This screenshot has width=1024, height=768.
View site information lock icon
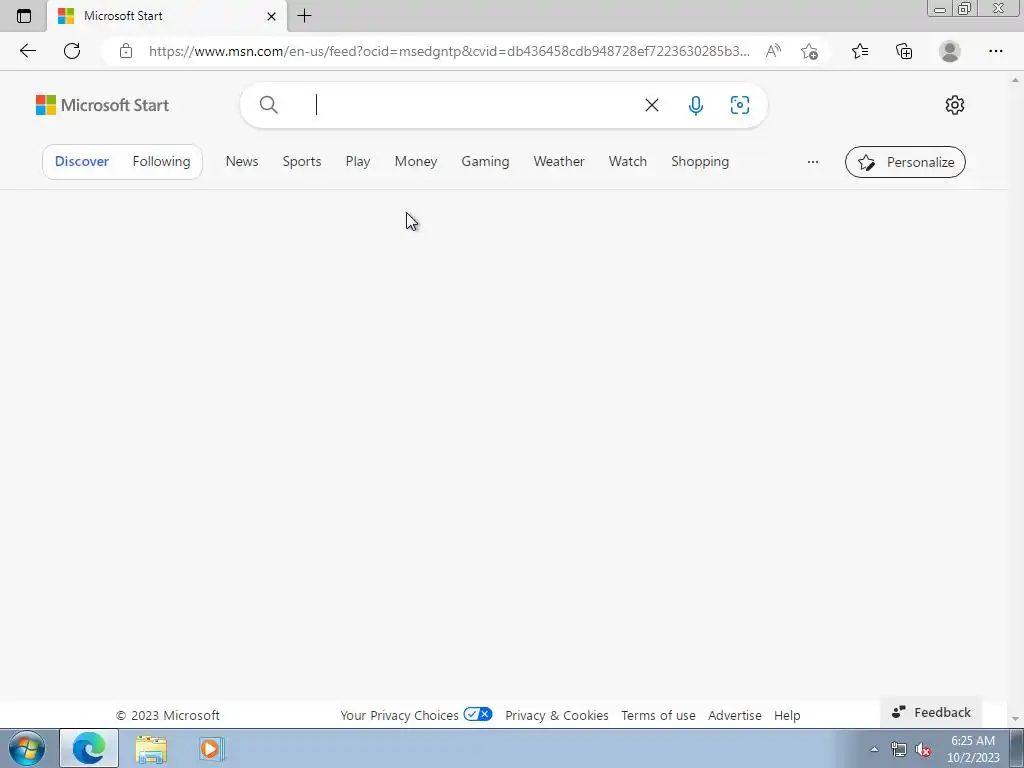[125, 51]
